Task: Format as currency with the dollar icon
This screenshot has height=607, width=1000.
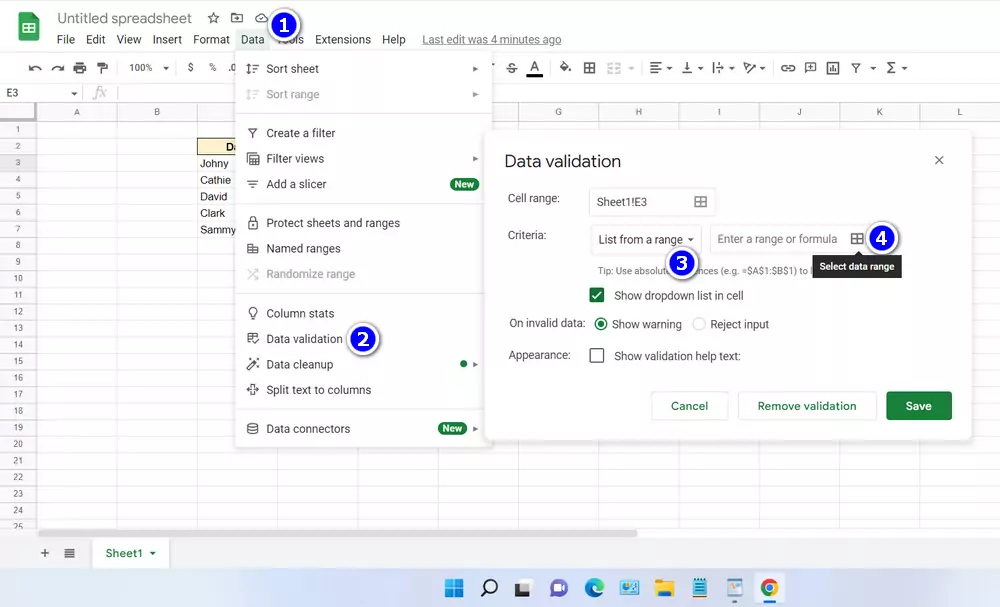Action: [x=190, y=68]
